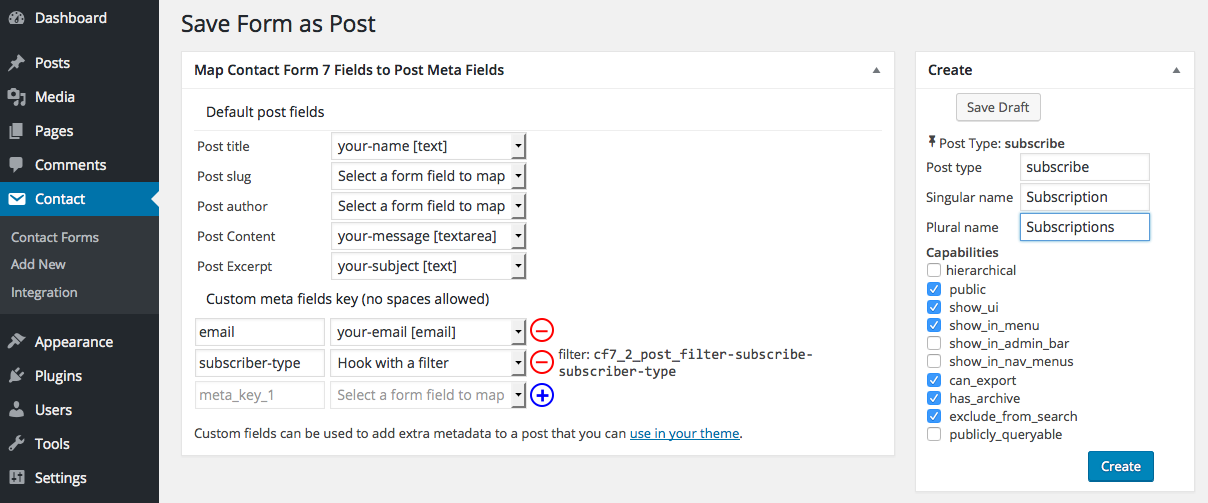This screenshot has height=503, width=1208.
Task: Enable the hierarchical capability checkbox
Action: tap(934, 270)
